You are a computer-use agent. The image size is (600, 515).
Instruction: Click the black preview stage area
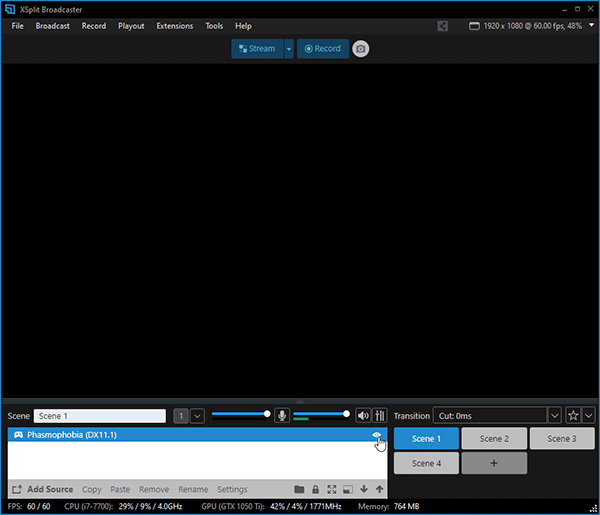click(x=300, y=230)
